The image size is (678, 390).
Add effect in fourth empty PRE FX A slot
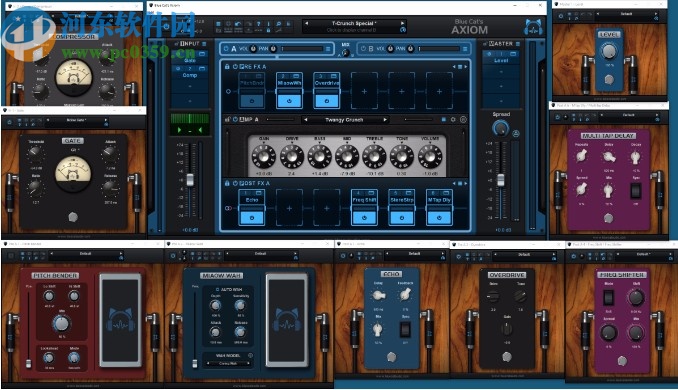(364, 91)
